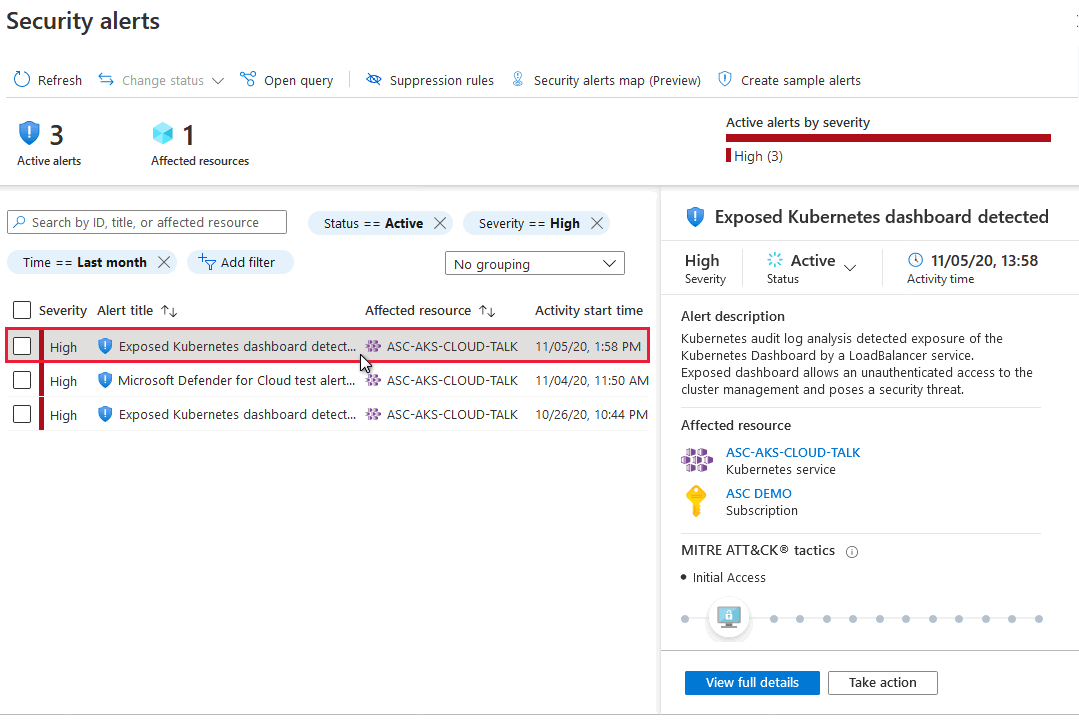Click the Refresh icon in the toolbar
This screenshot has height=725, width=1079.
[x=22, y=80]
